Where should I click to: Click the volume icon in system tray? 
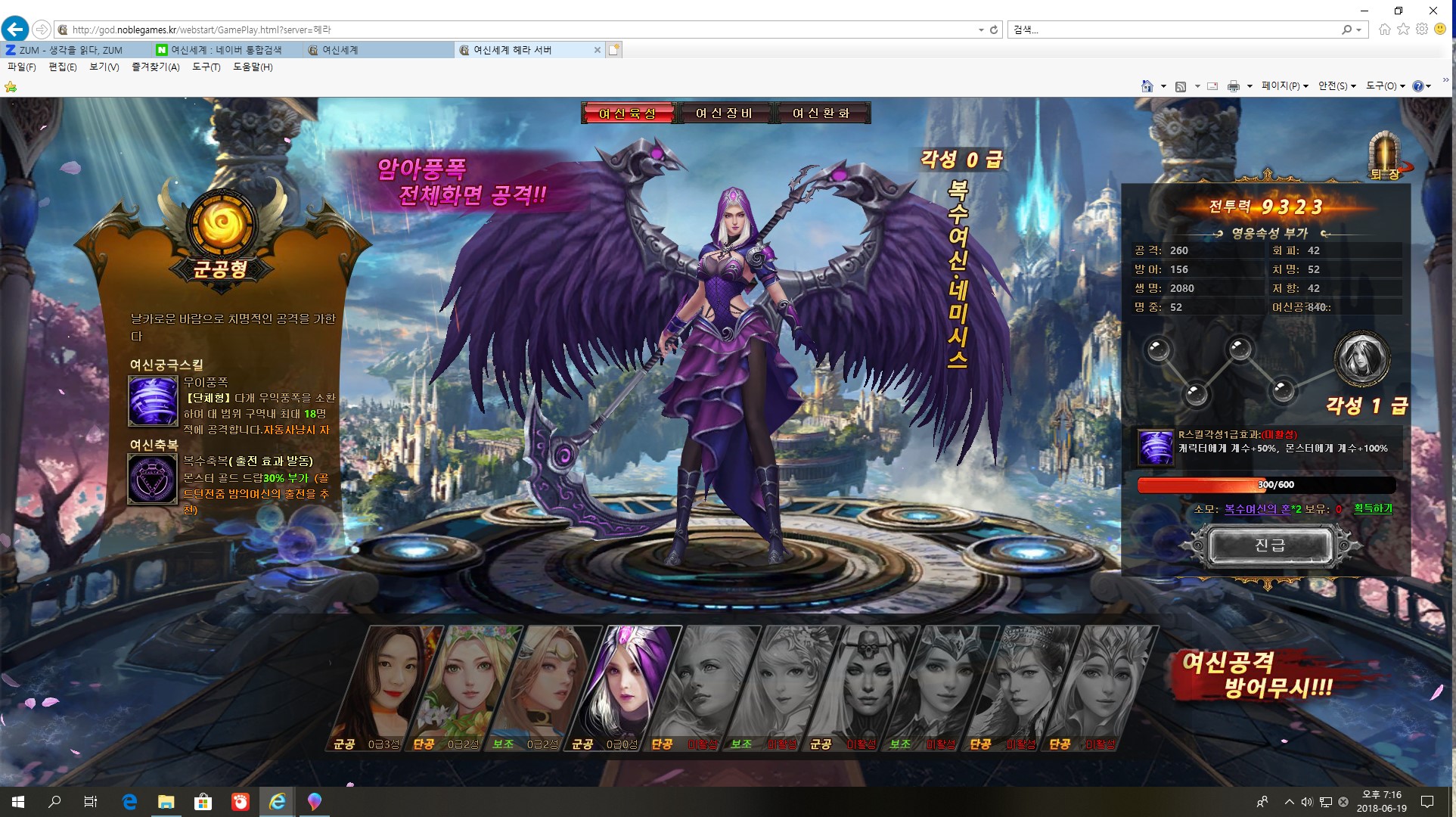tap(1307, 802)
